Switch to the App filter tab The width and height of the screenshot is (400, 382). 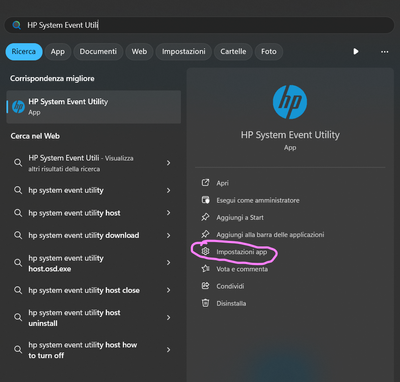(58, 52)
